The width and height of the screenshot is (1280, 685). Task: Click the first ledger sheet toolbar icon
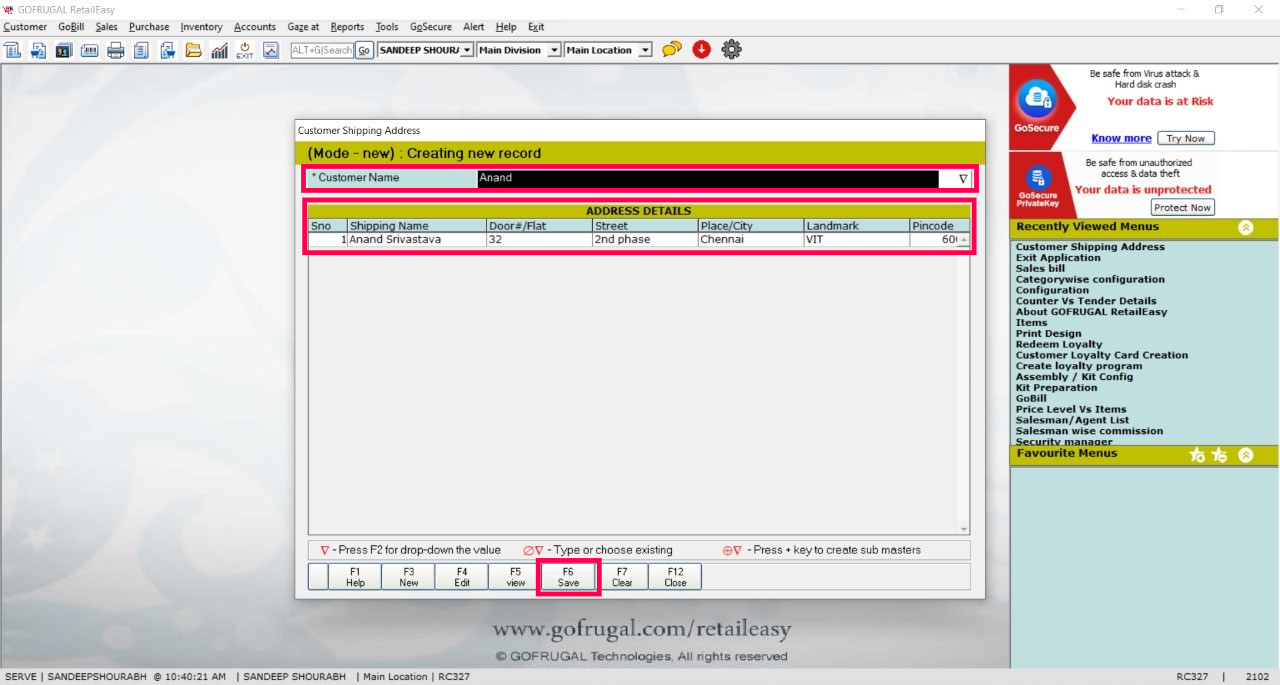tap(12, 50)
